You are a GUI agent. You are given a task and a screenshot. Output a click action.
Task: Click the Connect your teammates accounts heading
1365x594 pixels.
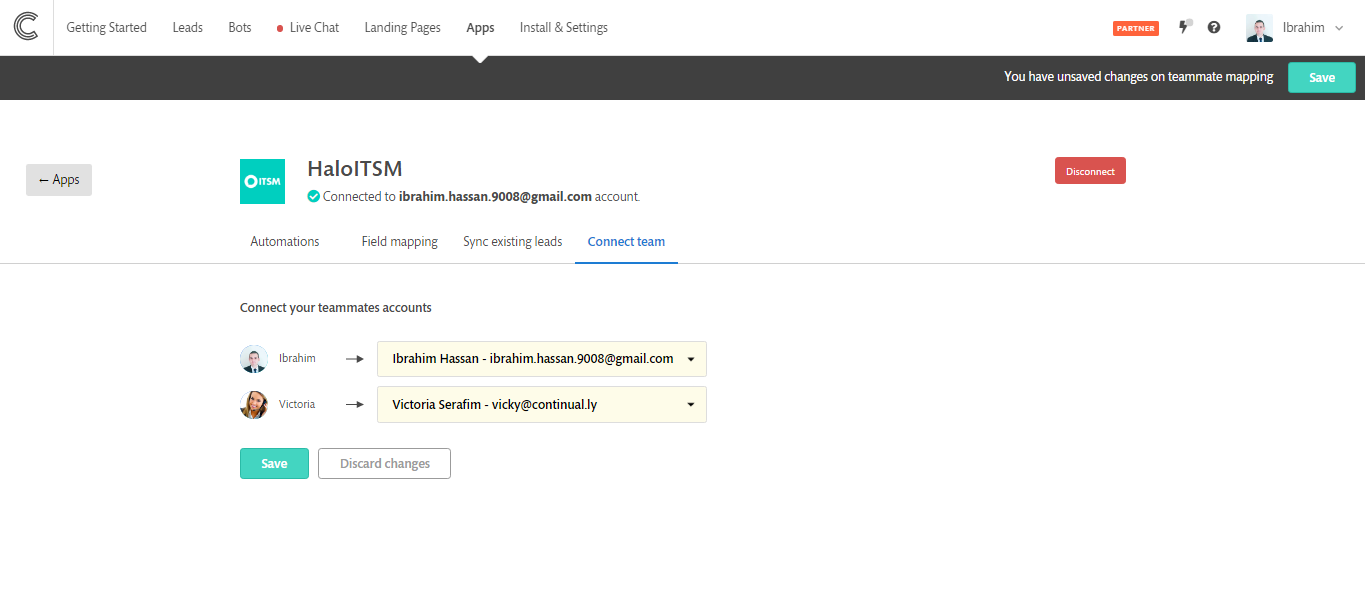point(336,308)
